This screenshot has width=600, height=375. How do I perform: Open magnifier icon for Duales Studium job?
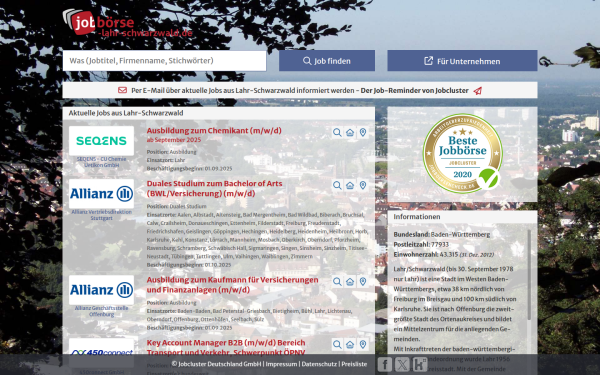point(337,185)
